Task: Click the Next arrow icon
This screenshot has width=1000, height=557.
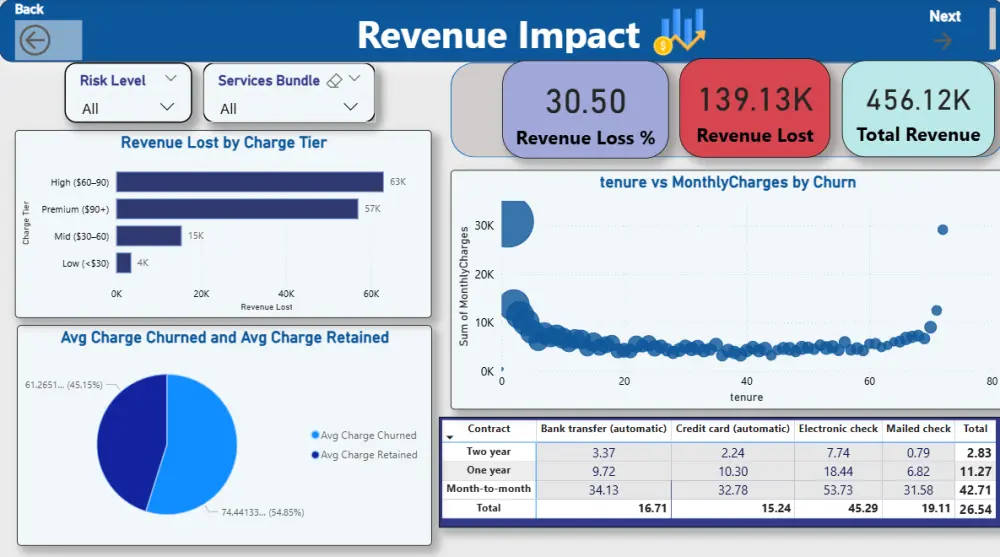Action: coord(943,41)
